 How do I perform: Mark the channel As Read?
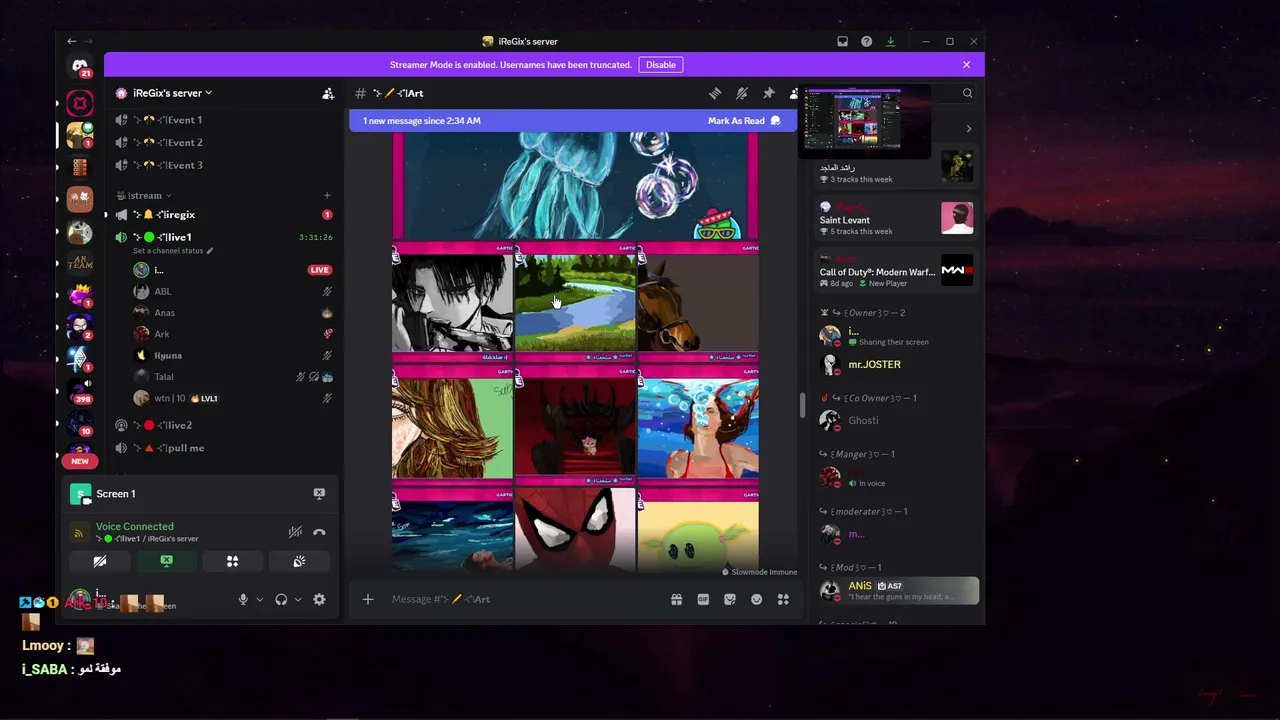(x=744, y=121)
